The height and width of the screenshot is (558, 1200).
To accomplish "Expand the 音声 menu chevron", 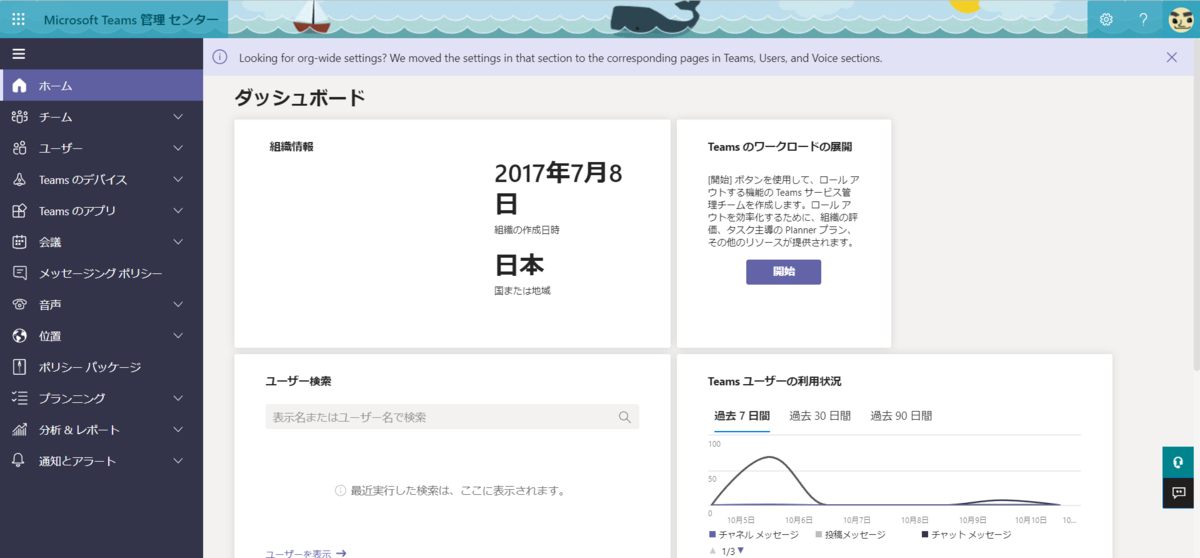I will pyautogui.click(x=178, y=304).
